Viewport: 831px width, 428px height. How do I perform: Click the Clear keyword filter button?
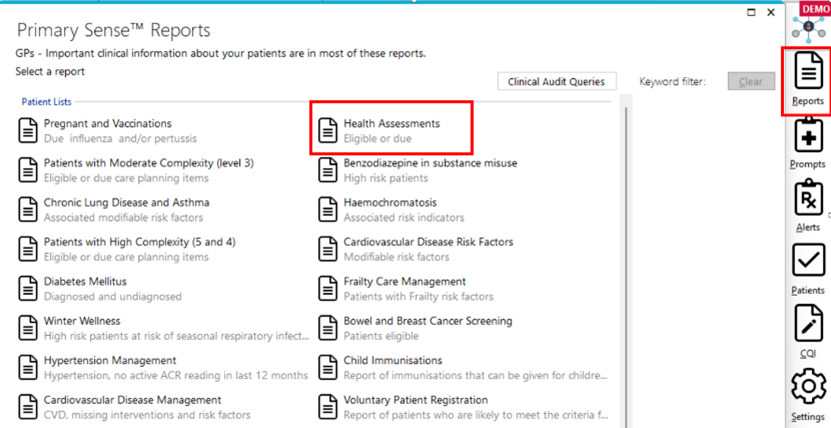pyautogui.click(x=751, y=82)
